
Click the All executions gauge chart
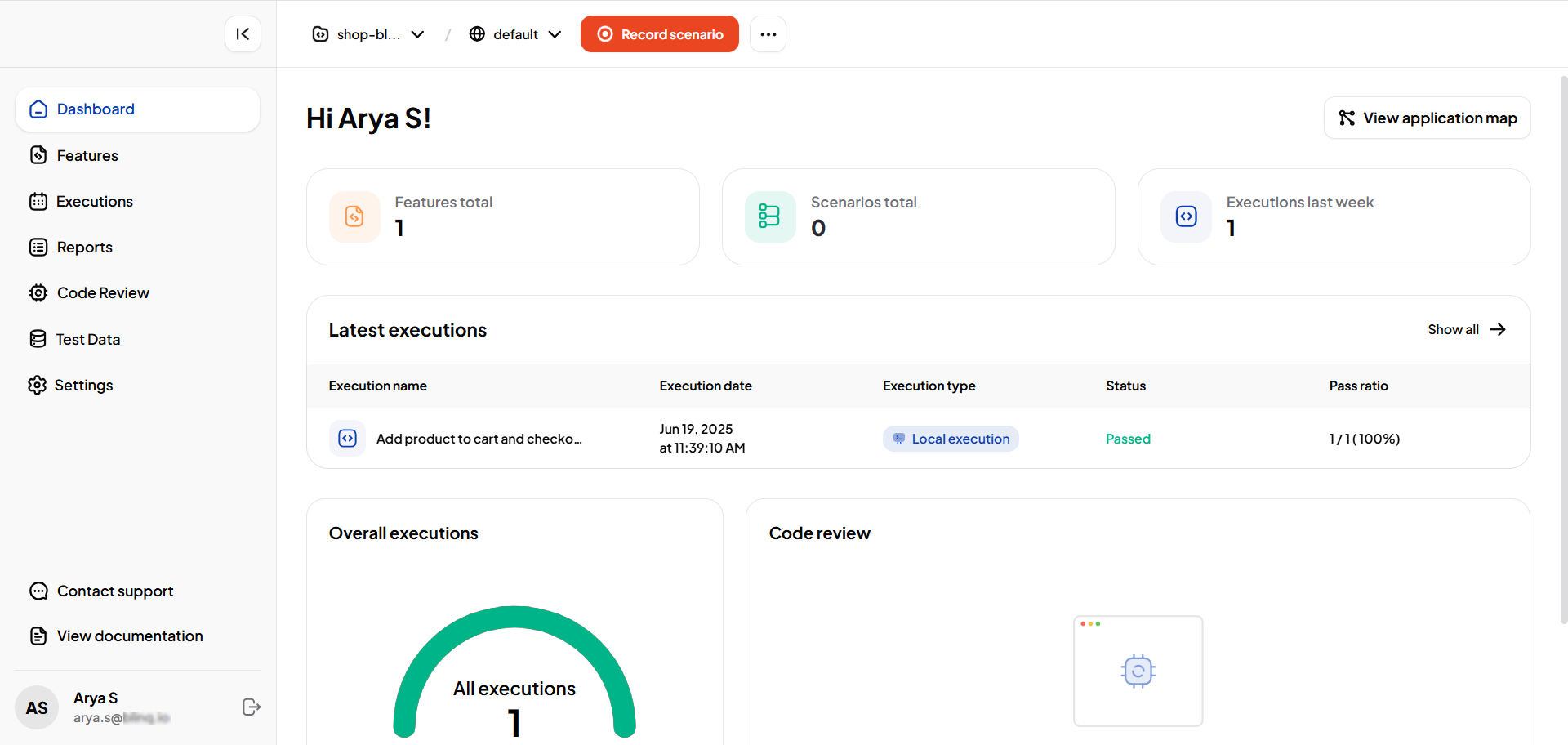click(x=514, y=670)
